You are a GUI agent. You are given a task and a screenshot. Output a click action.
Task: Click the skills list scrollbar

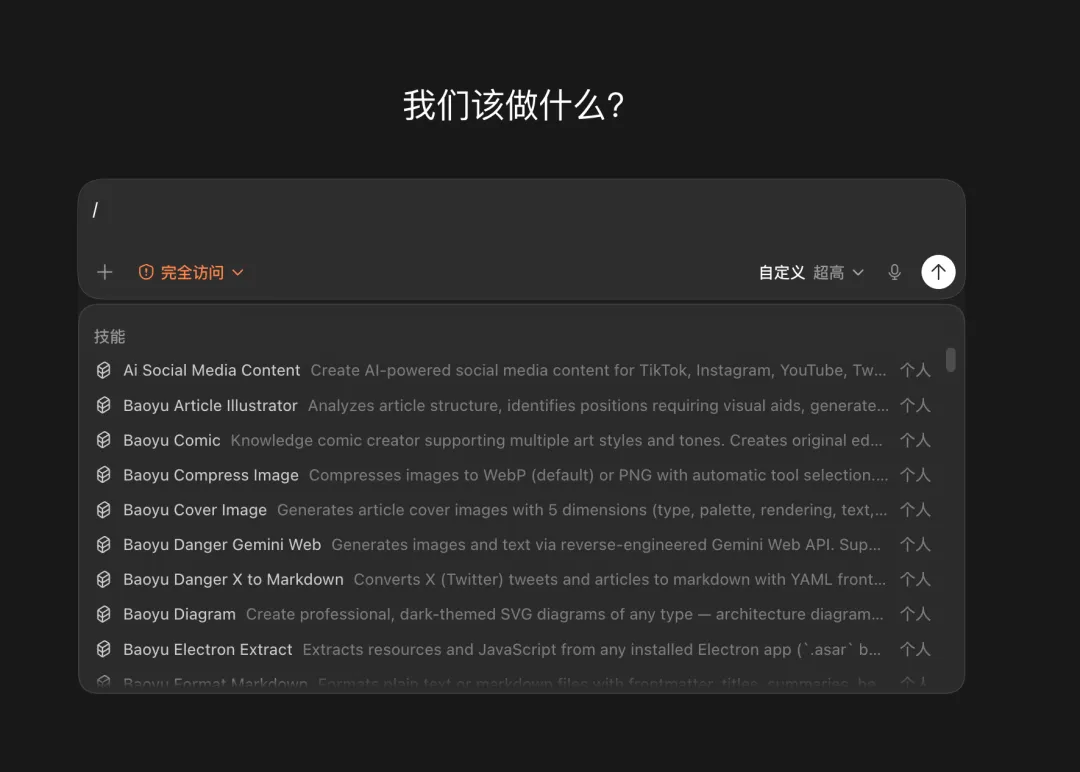coord(951,359)
